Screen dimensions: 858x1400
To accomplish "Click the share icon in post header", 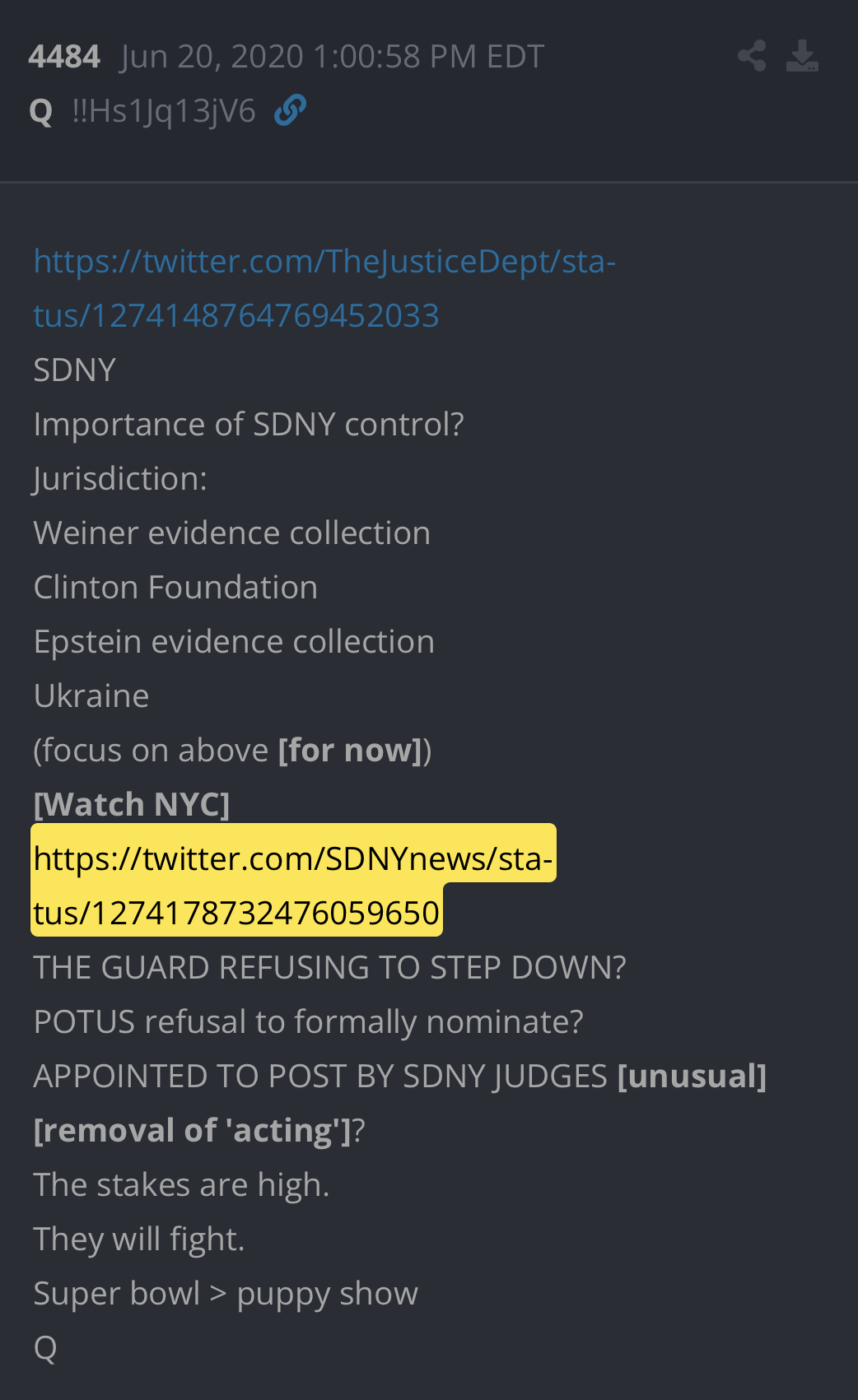I will click(752, 56).
